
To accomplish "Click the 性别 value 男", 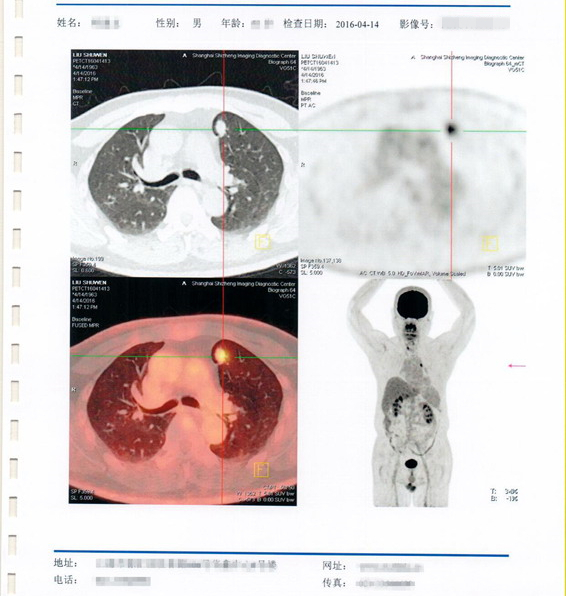I will click(x=197, y=23).
